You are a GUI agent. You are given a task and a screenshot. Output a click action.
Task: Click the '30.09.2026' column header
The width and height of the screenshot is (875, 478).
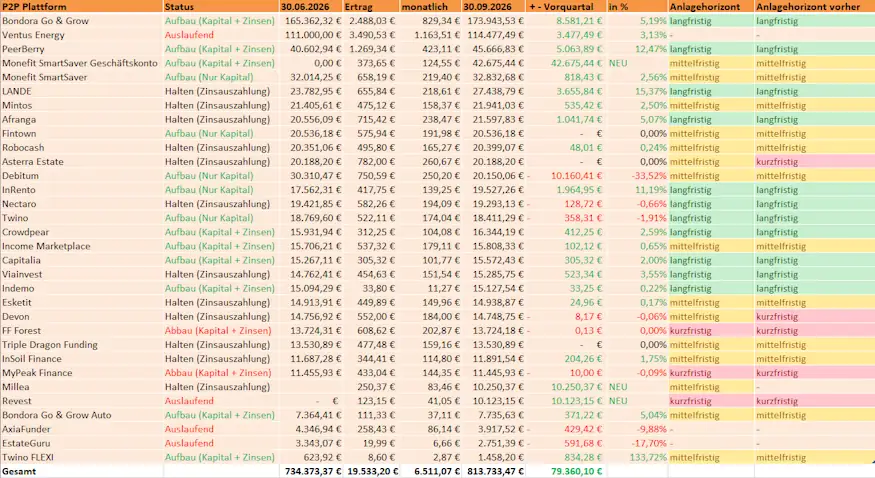click(x=493, y=7)
